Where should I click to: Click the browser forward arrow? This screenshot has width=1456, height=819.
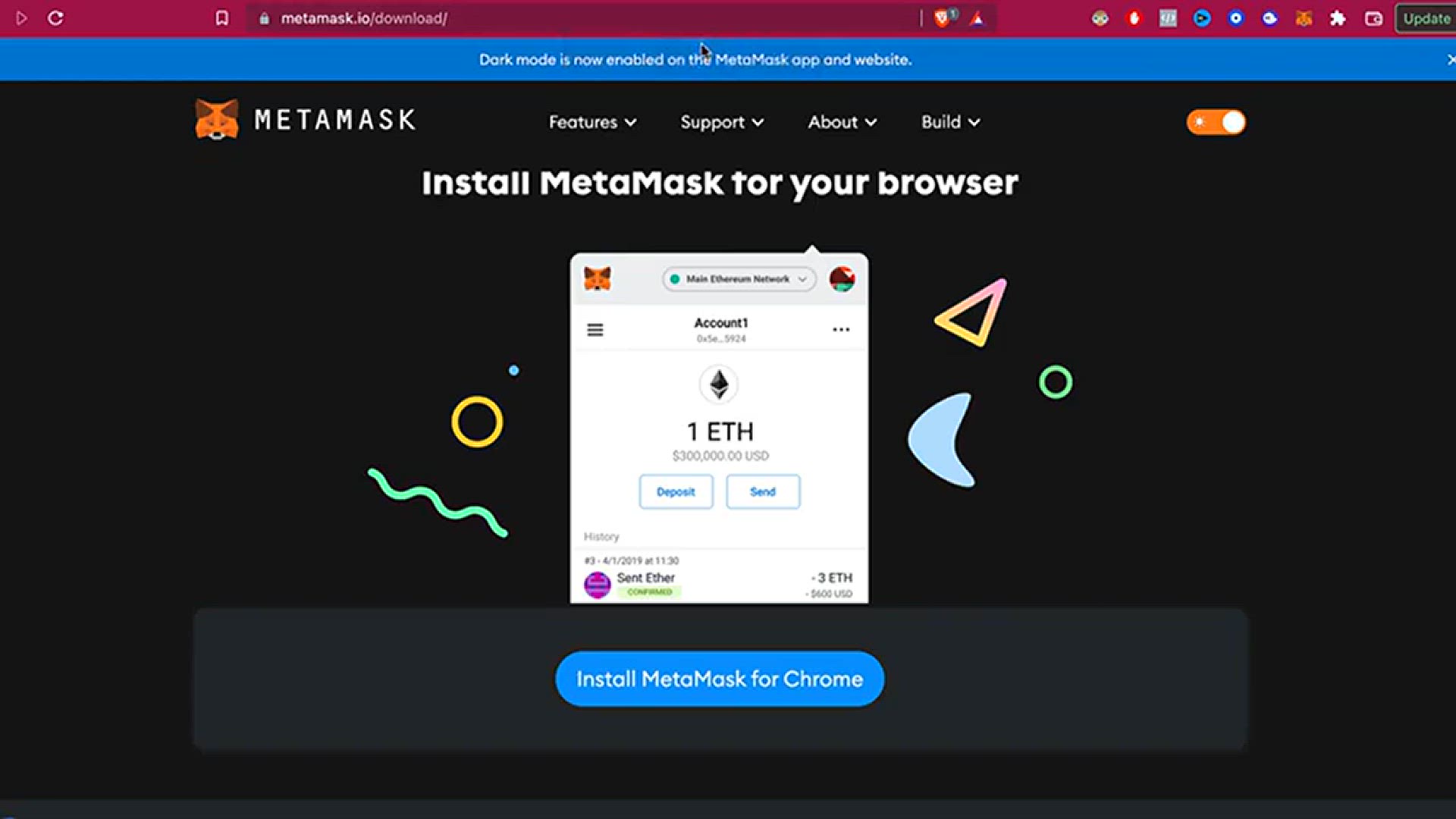coord(21,18)
